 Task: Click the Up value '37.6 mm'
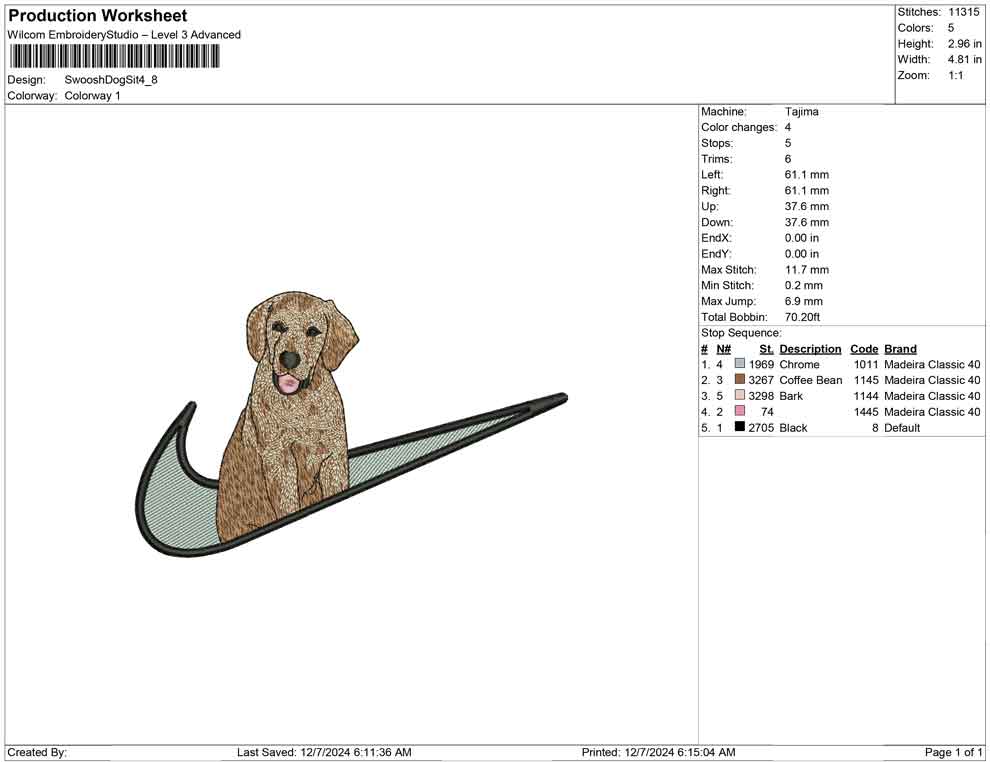807,206
